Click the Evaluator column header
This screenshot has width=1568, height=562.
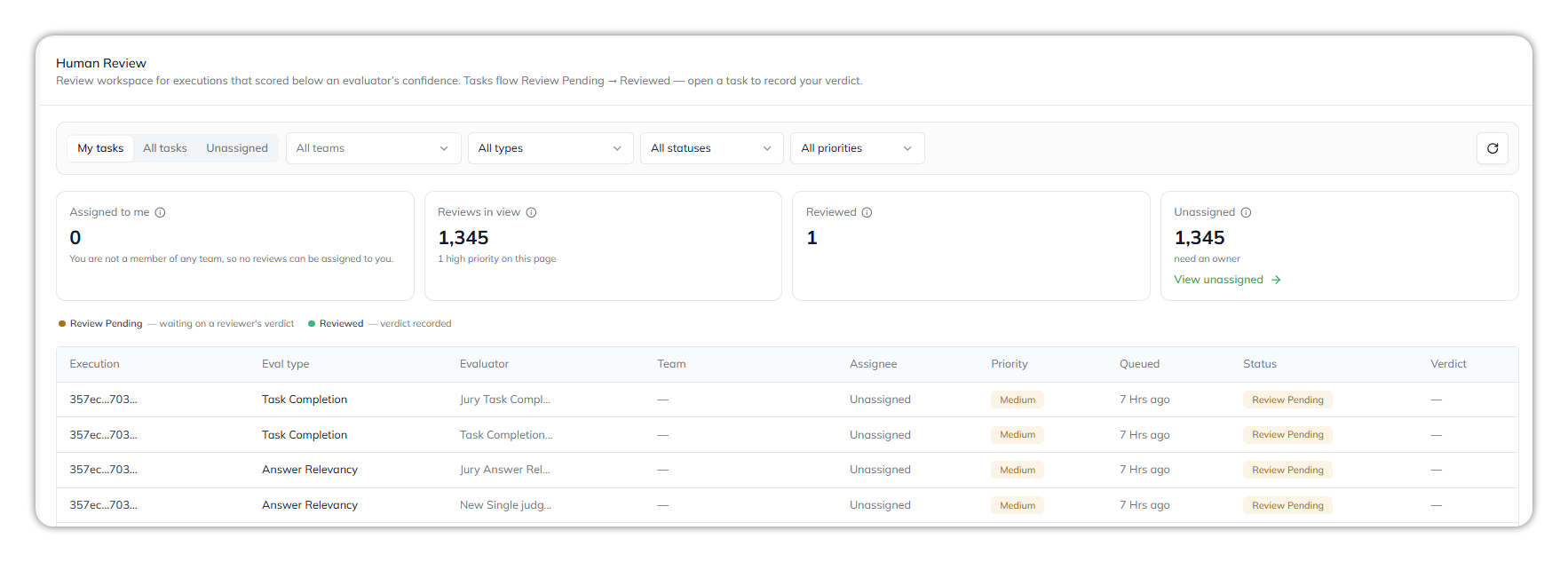(x=485, y=364)
